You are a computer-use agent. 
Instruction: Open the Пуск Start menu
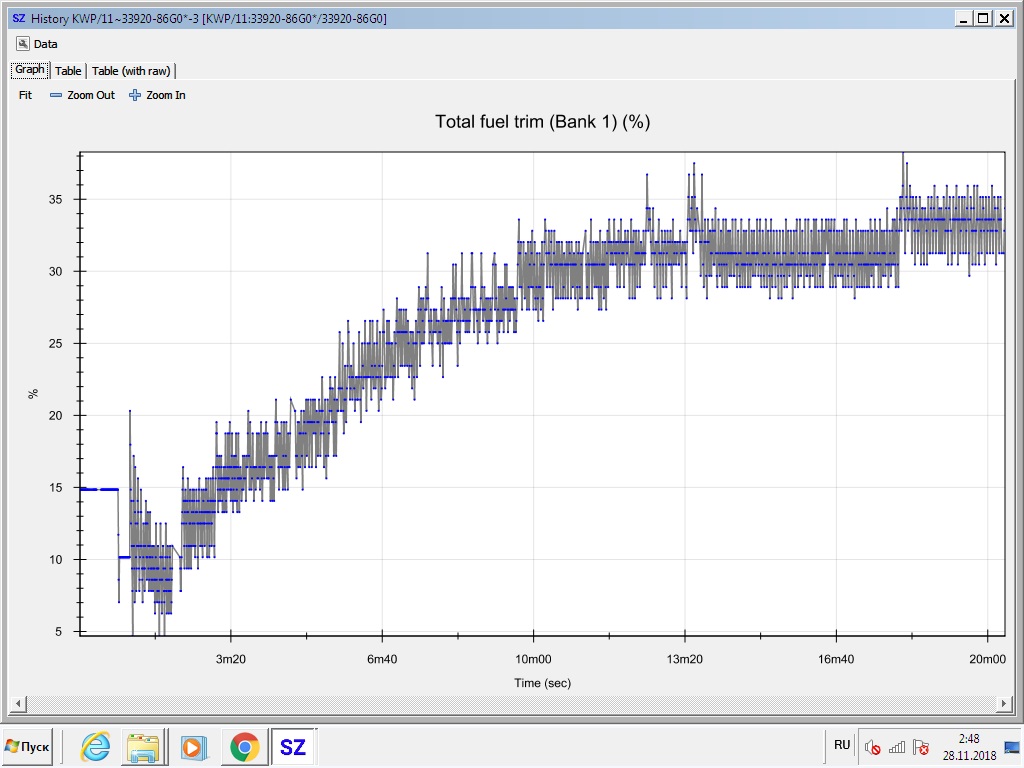pos(28,747)
